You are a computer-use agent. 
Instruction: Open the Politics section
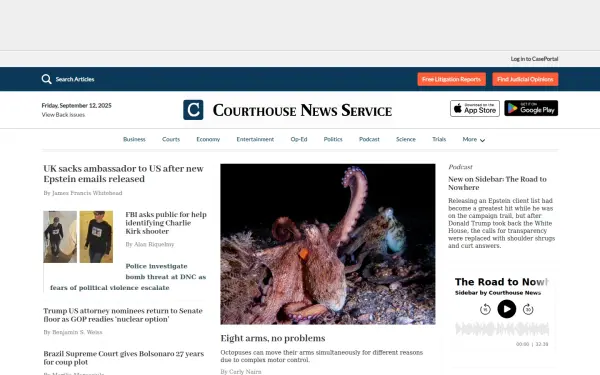[x=333, y=139]
